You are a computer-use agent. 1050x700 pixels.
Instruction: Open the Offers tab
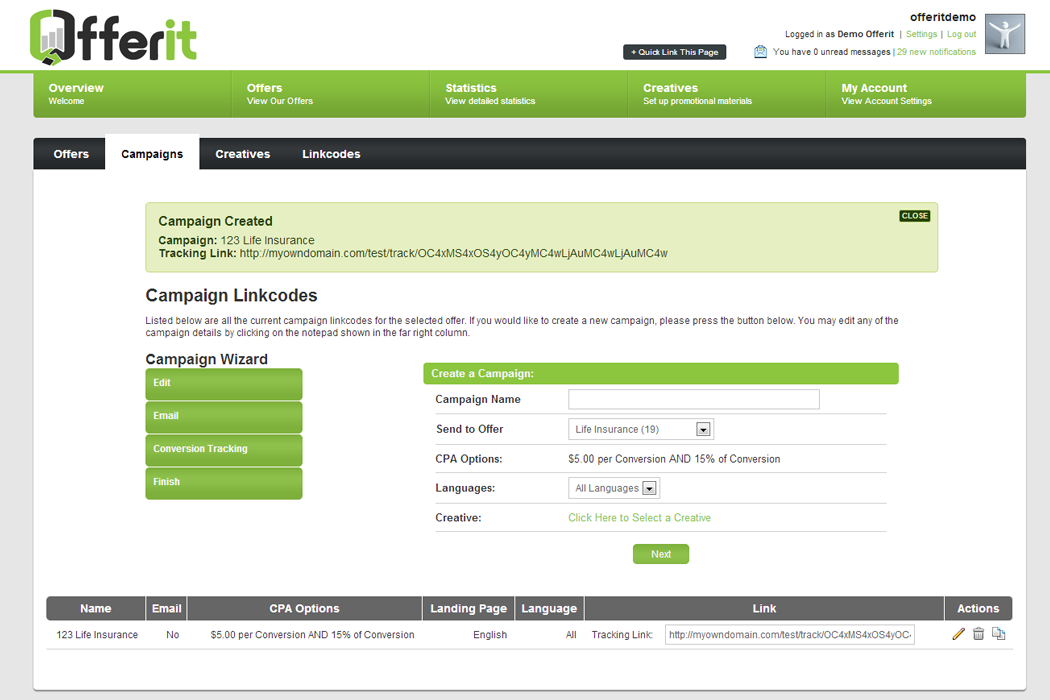point(71,154)
